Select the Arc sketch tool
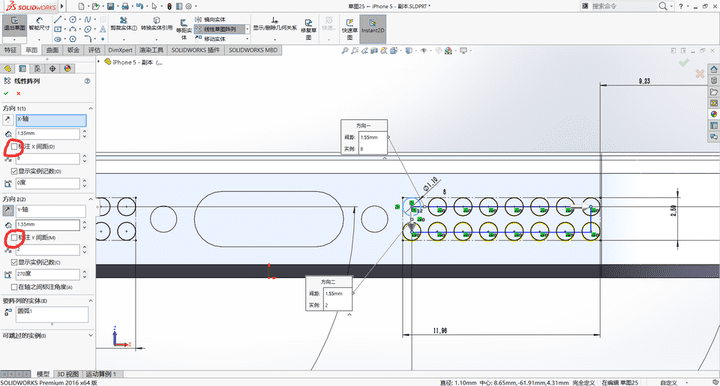The height and width of the screenshot is (386, 720). (73, 29)
